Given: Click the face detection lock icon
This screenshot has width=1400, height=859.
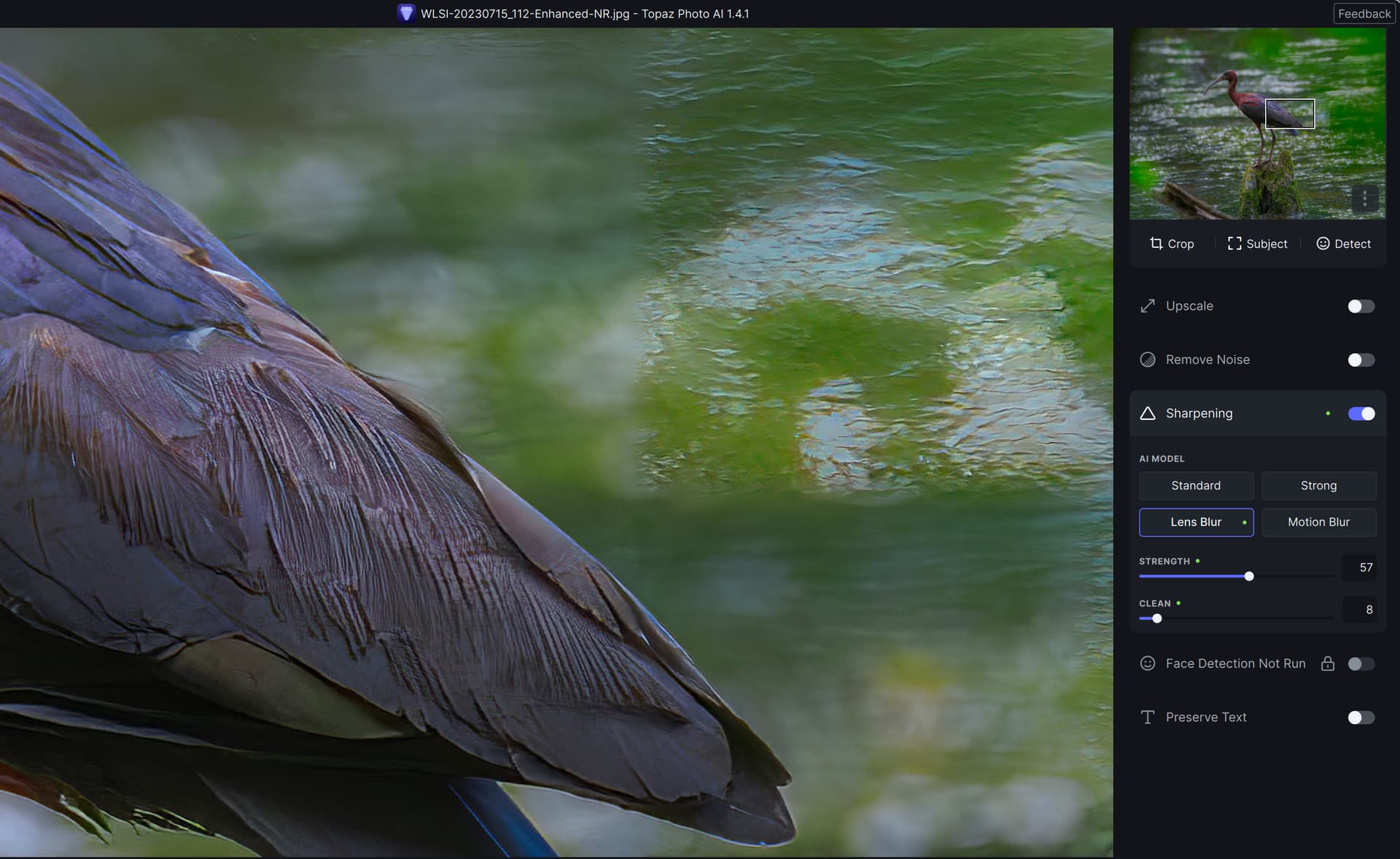Looking at the screenshot, I should (x=1327, y=664).
